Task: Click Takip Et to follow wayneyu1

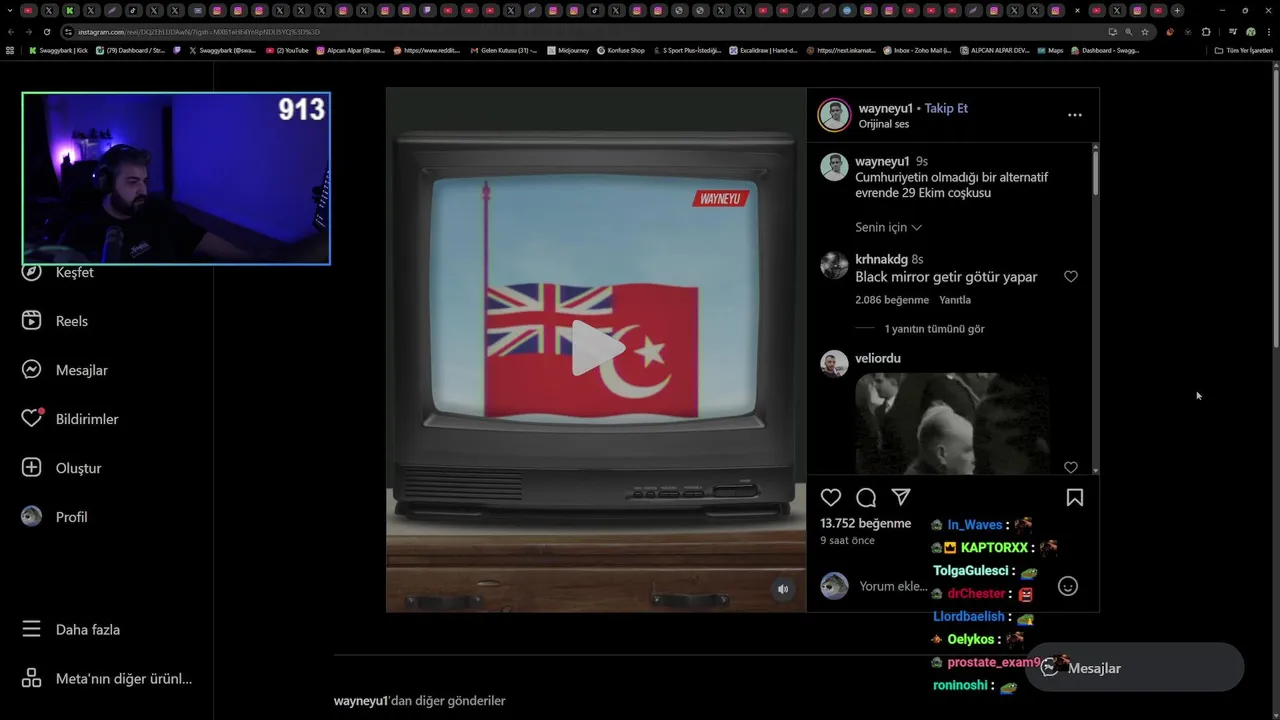Action: tap(946, 108)
